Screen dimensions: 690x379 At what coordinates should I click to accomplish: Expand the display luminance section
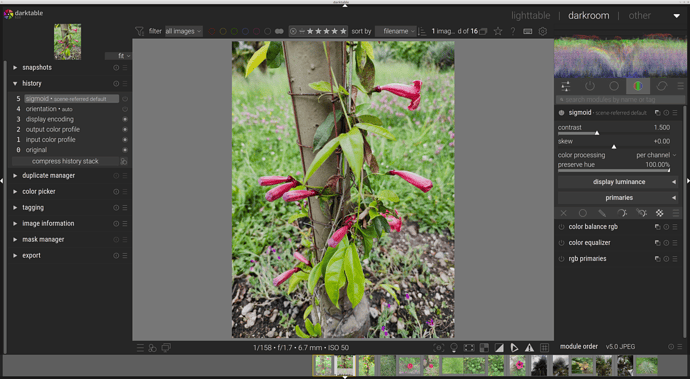click(618, 182)
